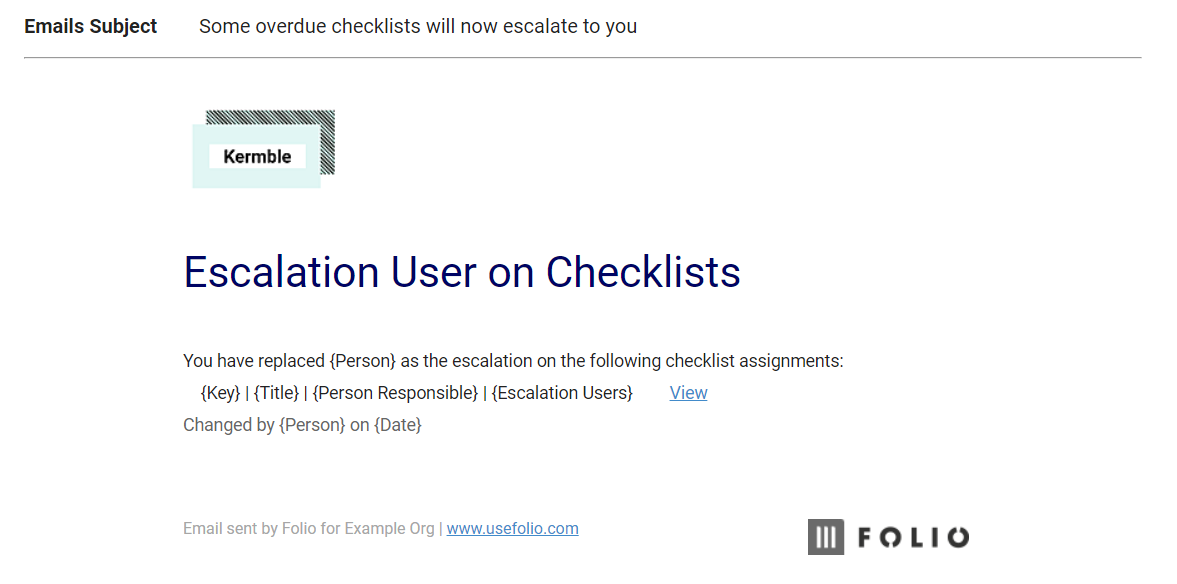The image size is (1177, 584).
Task: Click the {Escalation Users} placeholder
Action: point(562,393)
